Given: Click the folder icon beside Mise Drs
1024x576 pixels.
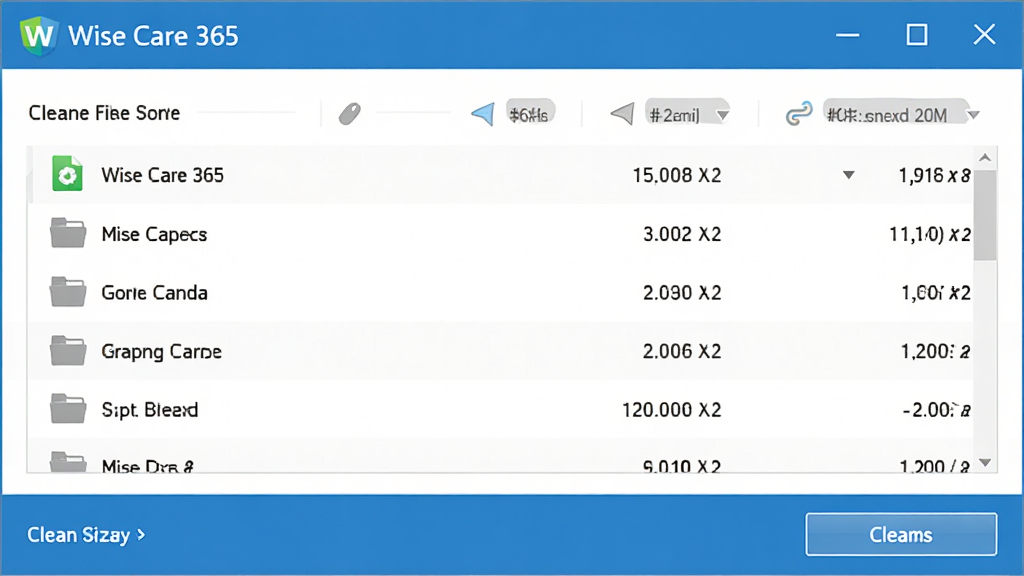Looking at the screenshot, I should tap(68, 462).
